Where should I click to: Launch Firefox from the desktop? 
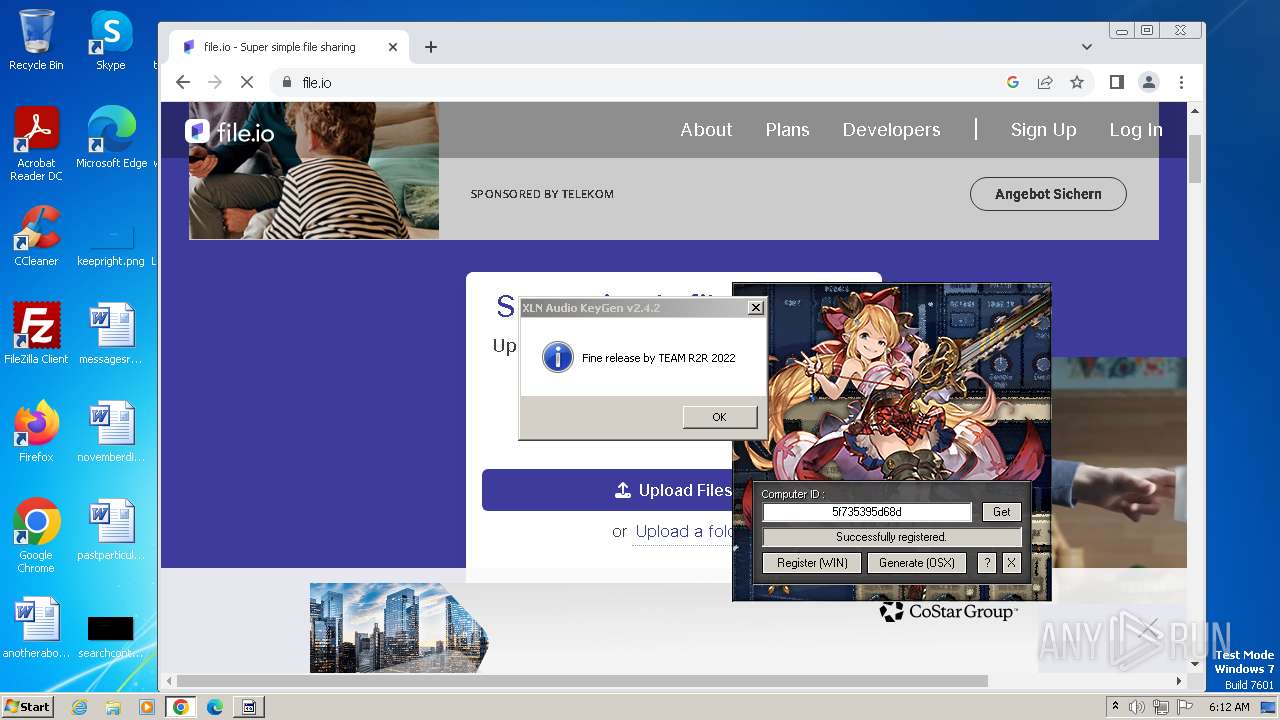click(36, 431)
